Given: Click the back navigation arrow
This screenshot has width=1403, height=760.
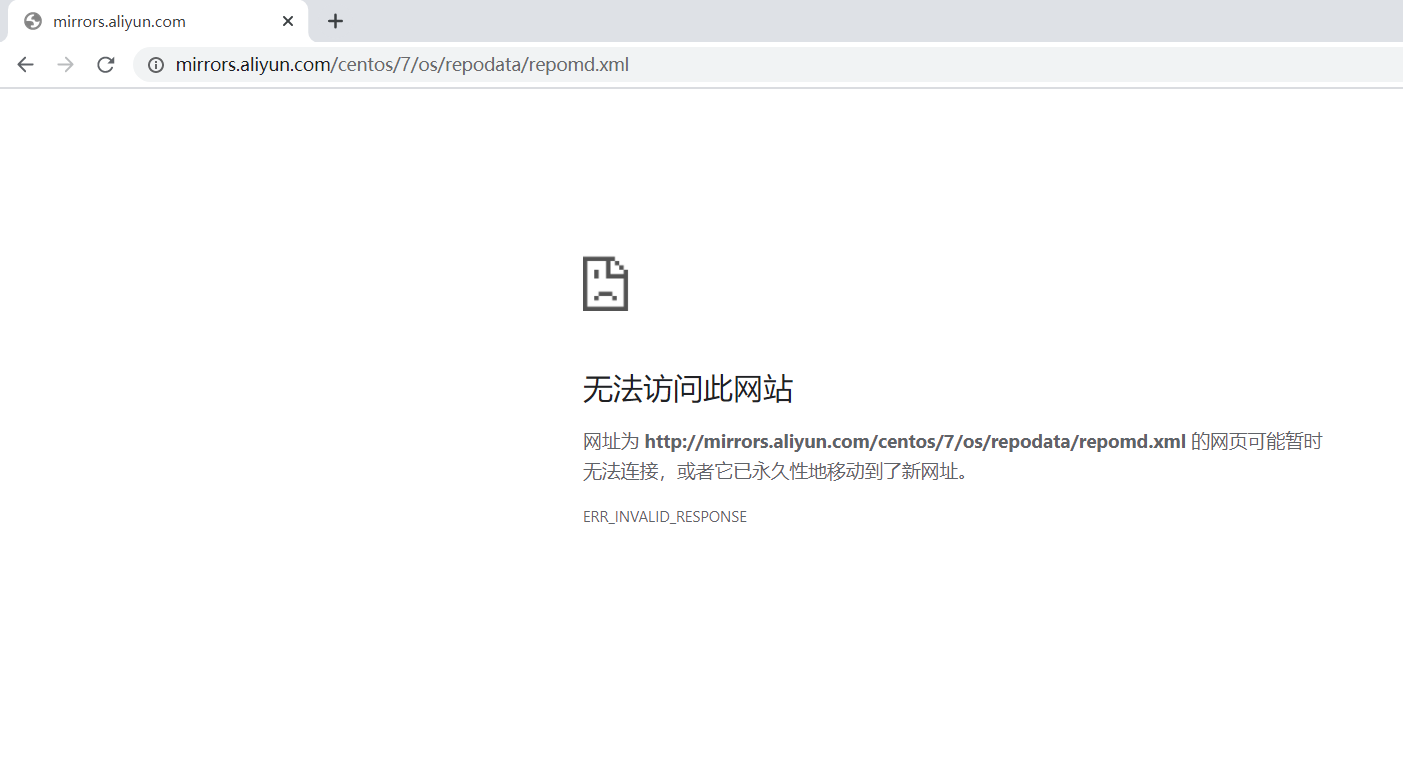Looking at the screenshot, I should tap(24, 64).
